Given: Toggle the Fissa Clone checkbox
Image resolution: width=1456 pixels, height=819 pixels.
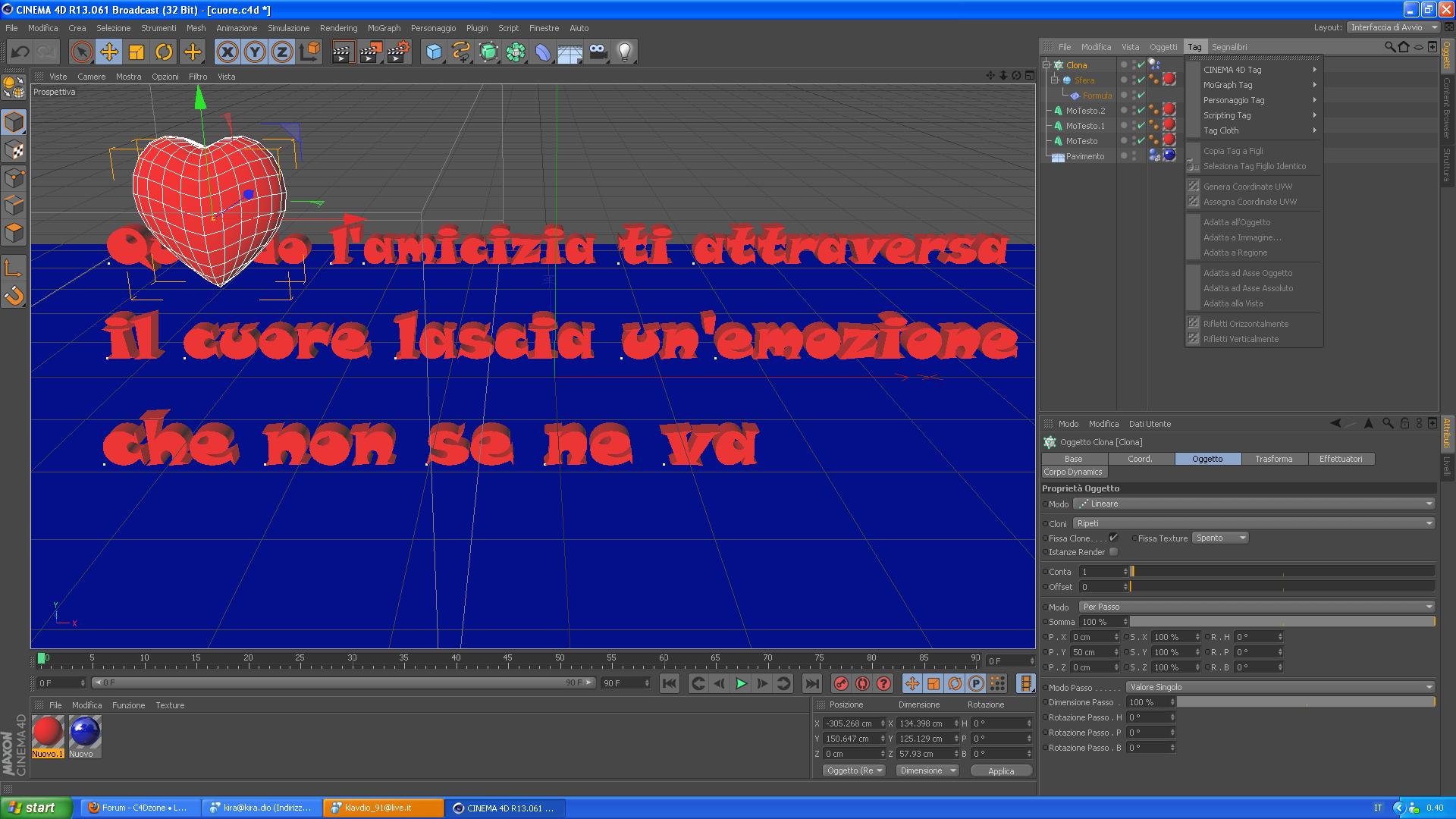Looking at the screenshot, I should (1113, 538).
